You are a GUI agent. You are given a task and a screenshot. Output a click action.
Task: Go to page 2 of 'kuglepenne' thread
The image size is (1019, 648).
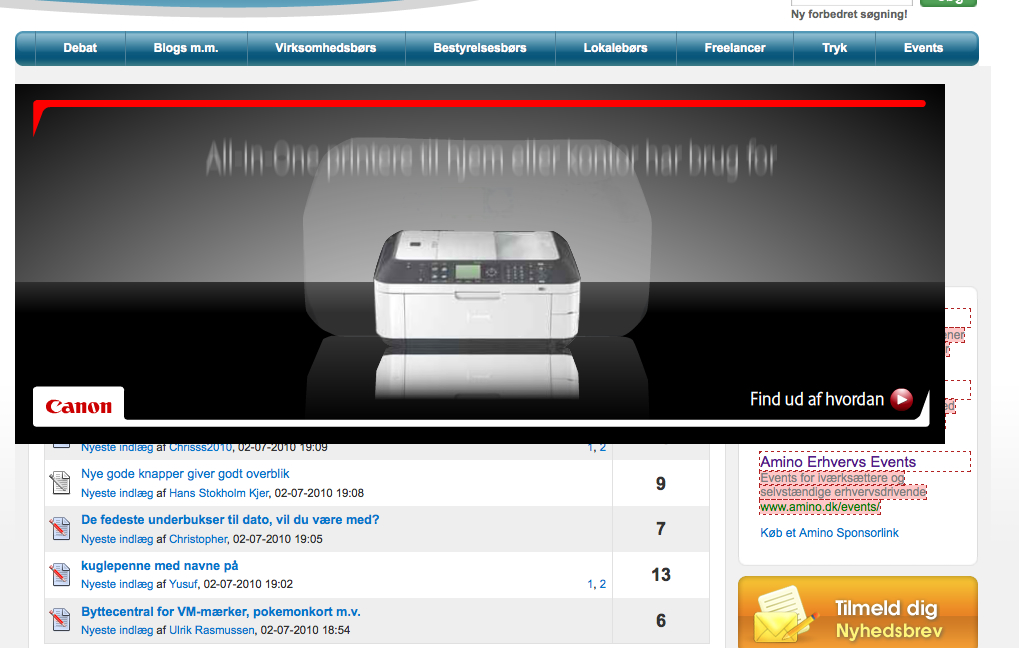click(x=602, y=584)
